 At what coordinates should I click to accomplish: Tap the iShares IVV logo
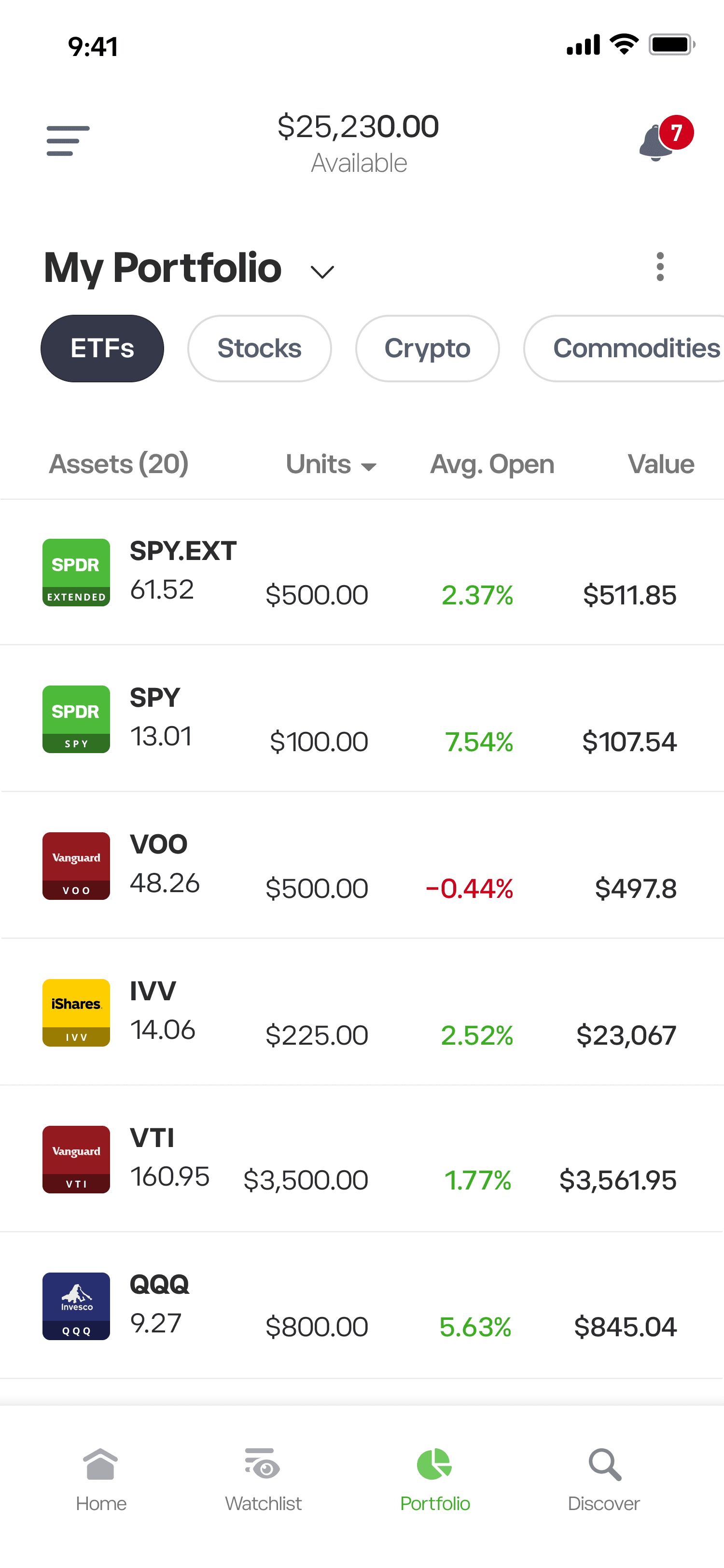(x=76, y=1012)
